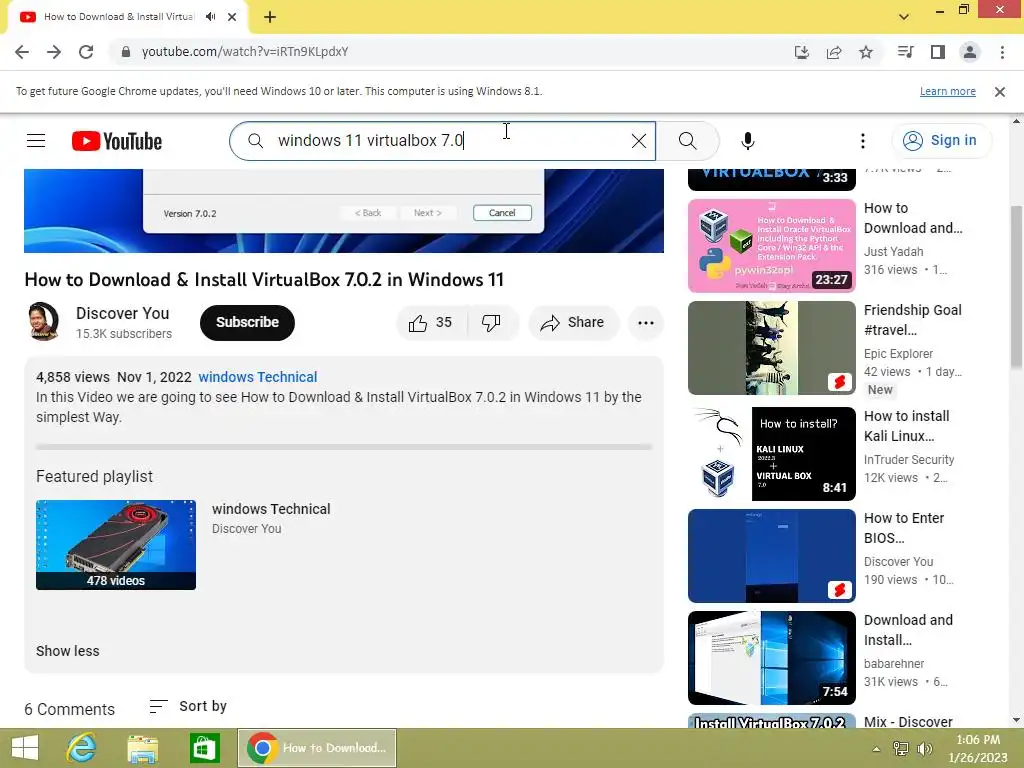This screenshot has width=1024, height=768.
Task: Open Discover You channel name link
Action: click(x=122, y=313)
